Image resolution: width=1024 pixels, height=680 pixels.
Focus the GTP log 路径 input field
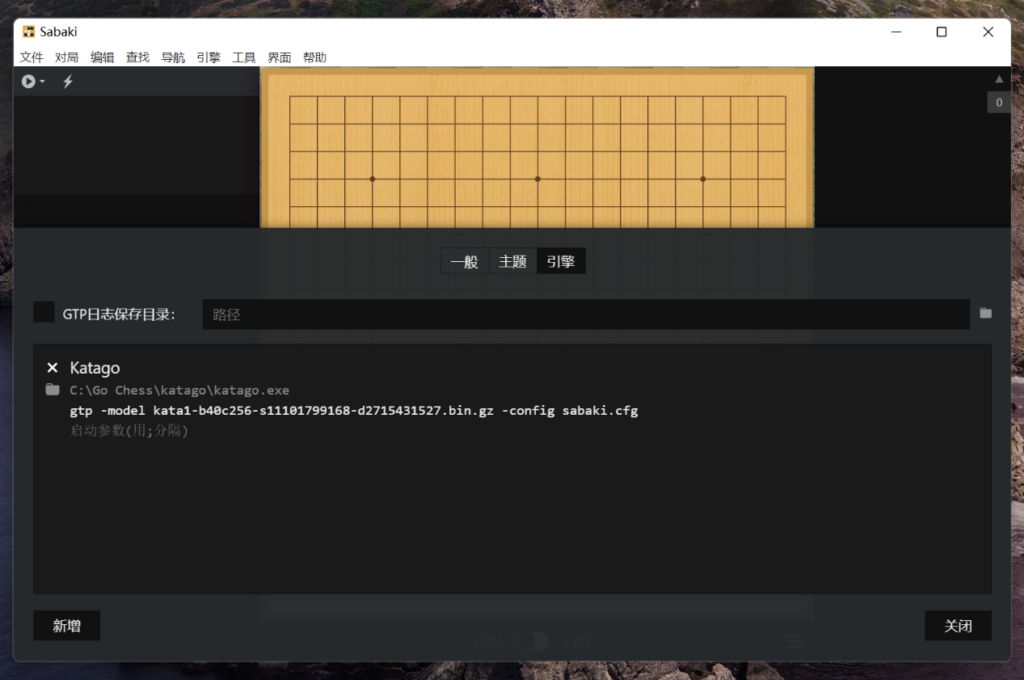[x=586, y=314]
